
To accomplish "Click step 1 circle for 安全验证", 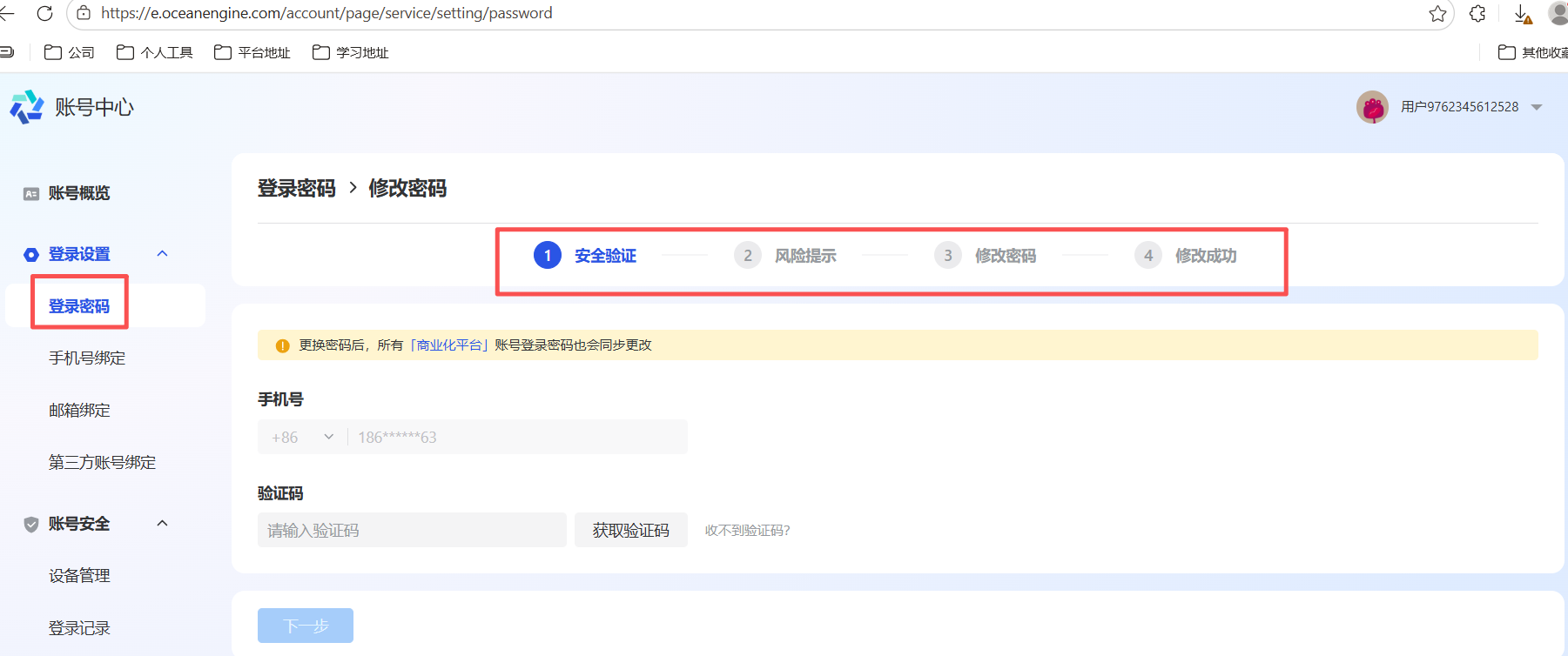I will point(548,255).
